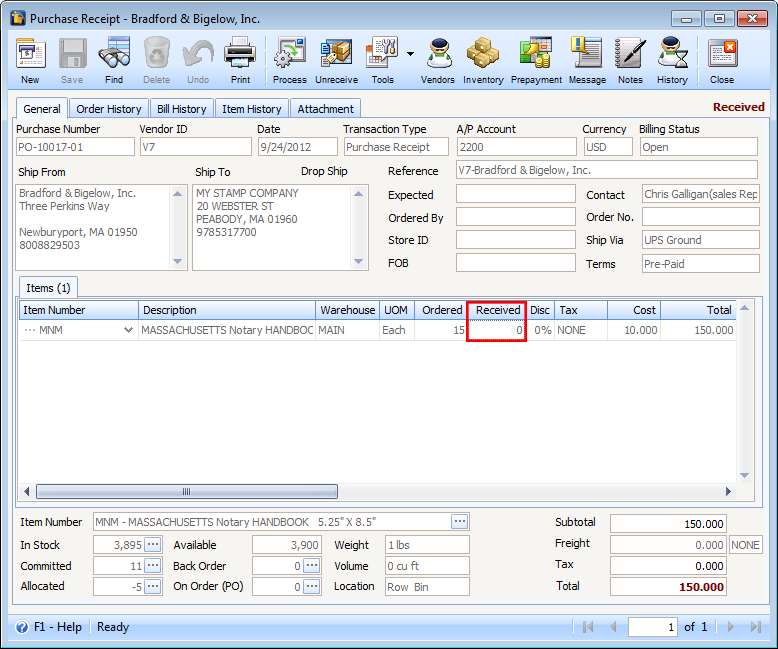Click the record number box
Viewport: 778px width, 649px height.
coord(653,627)
